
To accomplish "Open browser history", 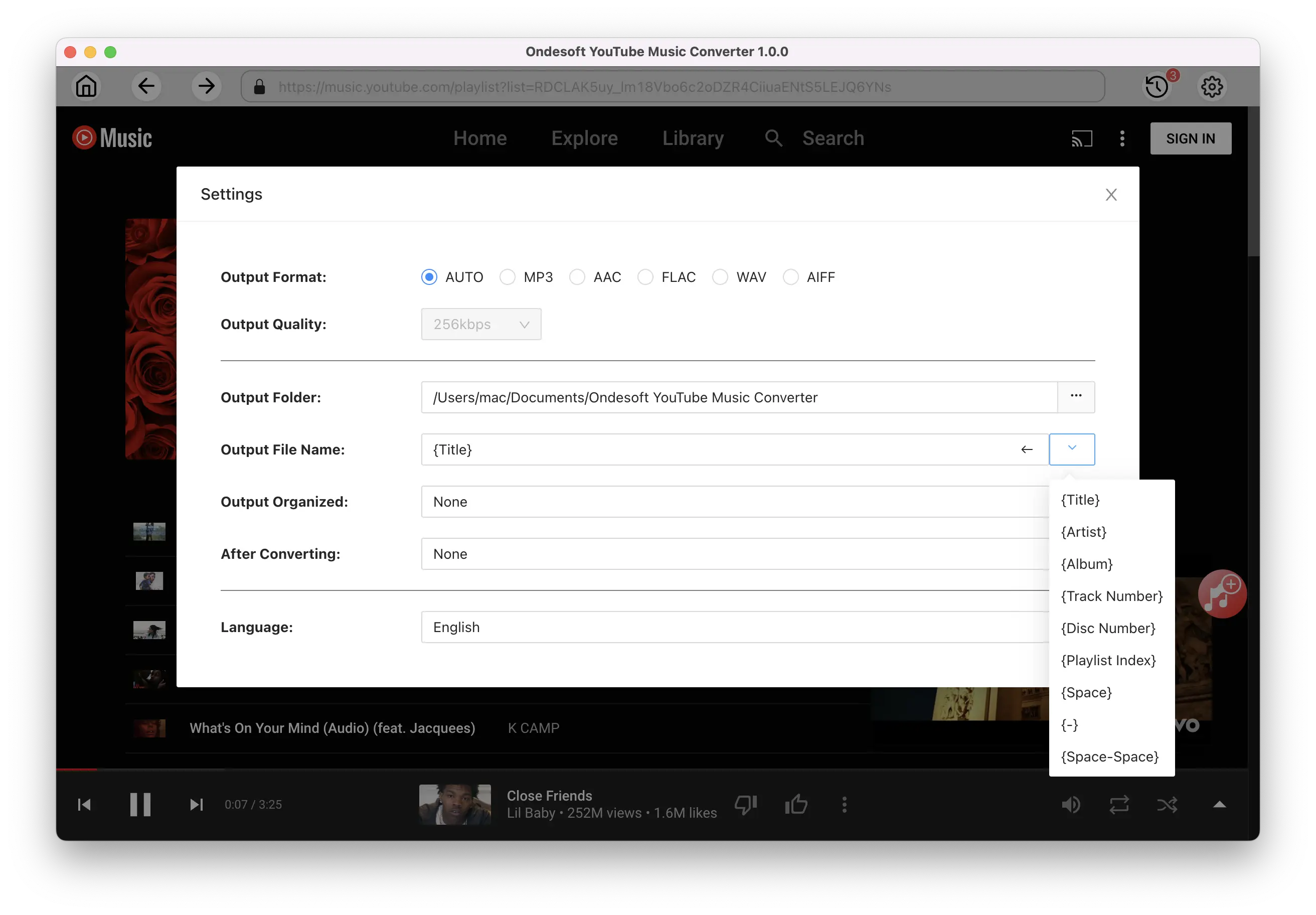I will point(1156,86).
